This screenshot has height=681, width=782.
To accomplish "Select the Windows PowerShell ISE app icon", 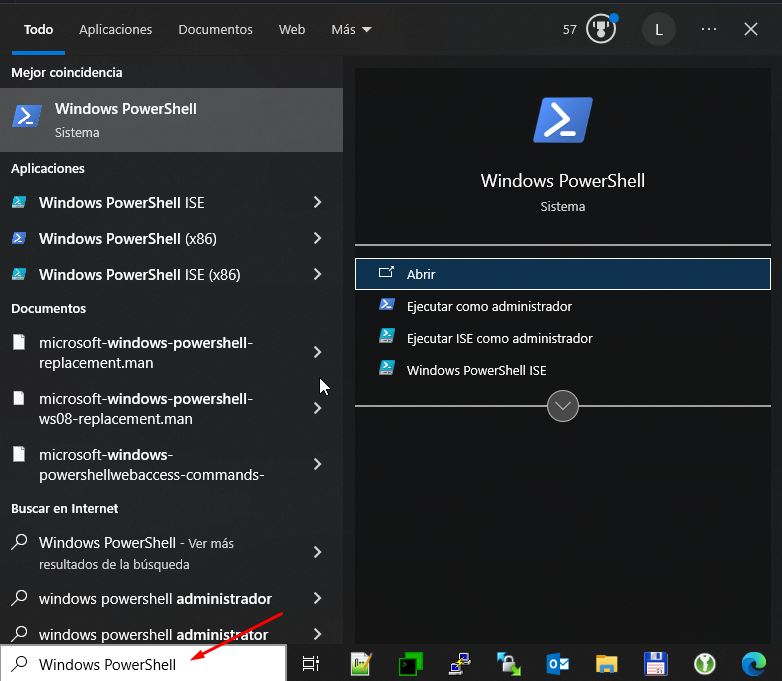I will [19, 203].
